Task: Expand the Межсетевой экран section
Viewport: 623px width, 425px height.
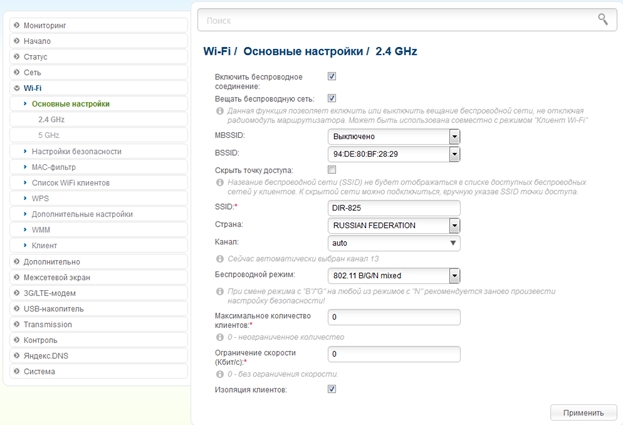Action: [57, 277]
